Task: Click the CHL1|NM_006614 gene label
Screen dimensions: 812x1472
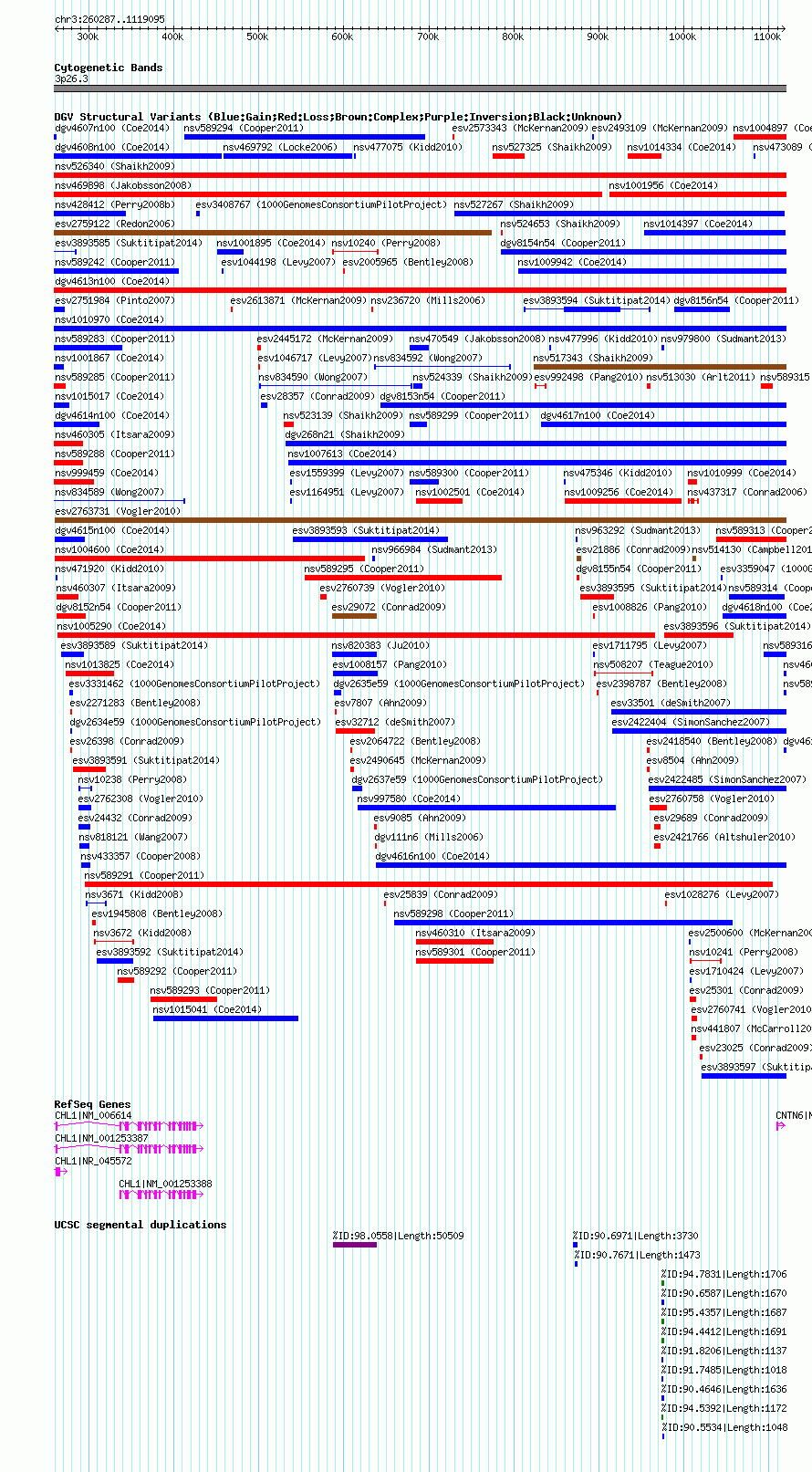Action: pos(93,1115)
